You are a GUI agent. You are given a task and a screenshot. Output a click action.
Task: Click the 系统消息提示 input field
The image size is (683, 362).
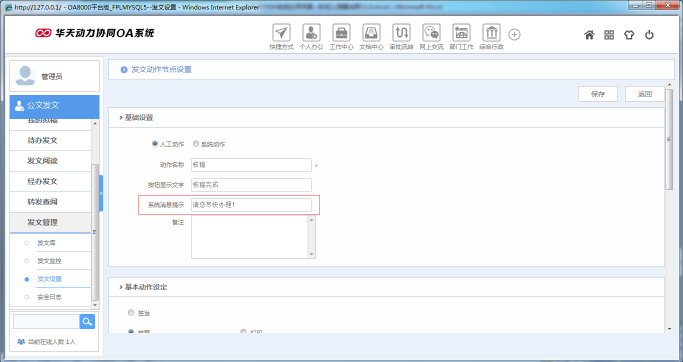(251, 205)
